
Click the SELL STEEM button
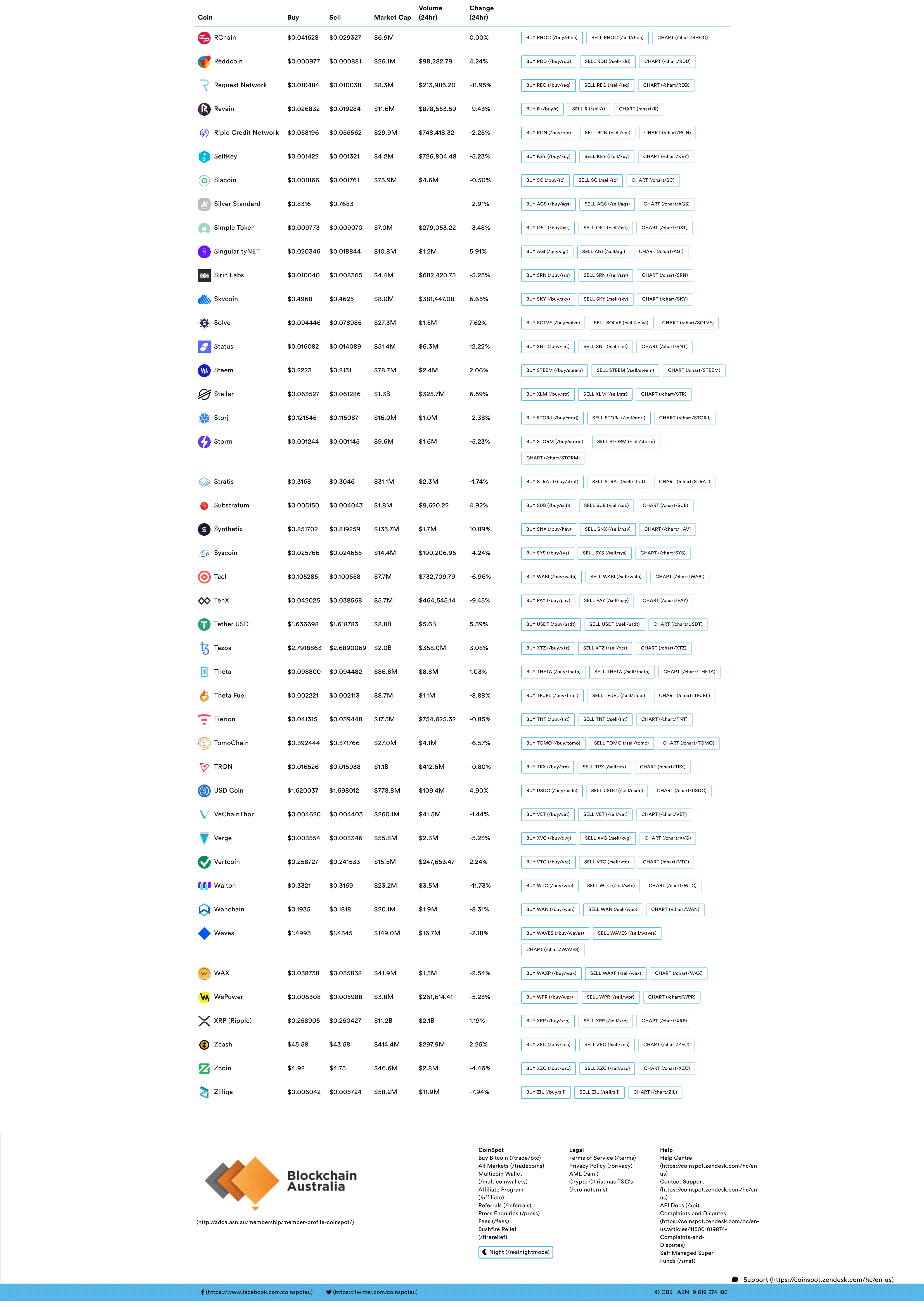point(625,371)
